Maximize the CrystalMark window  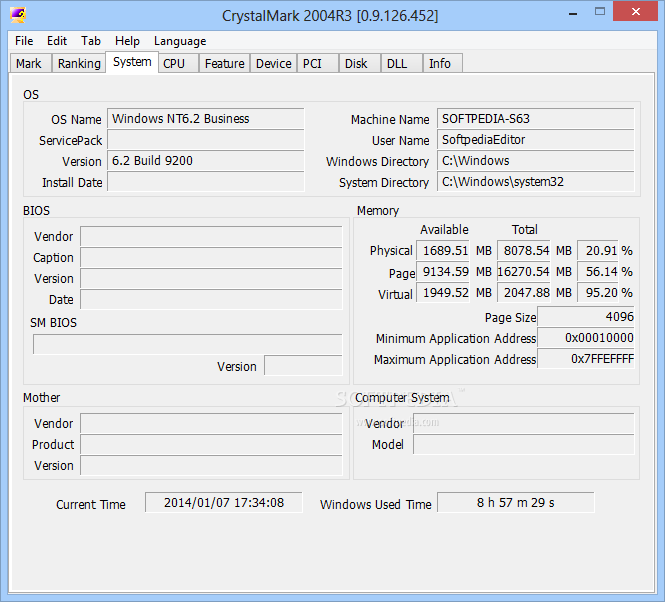[x=600, y=12]
